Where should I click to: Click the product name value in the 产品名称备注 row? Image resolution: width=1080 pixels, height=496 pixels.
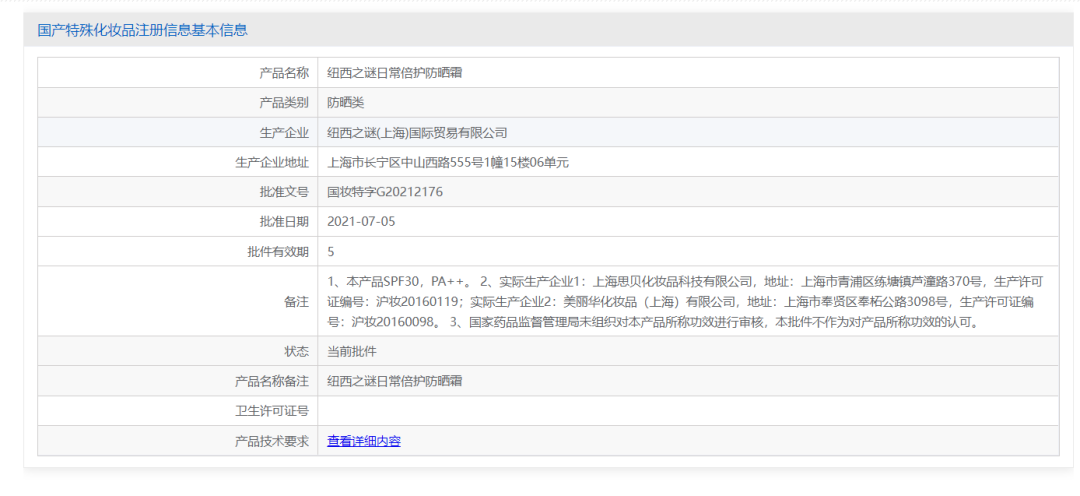tap(394, 381)
